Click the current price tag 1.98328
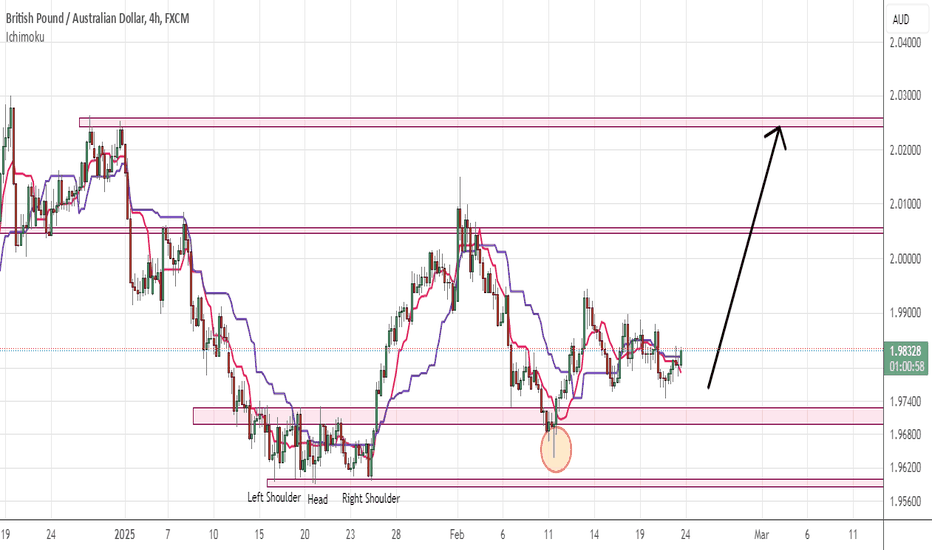932x550 pixels. 905,351
